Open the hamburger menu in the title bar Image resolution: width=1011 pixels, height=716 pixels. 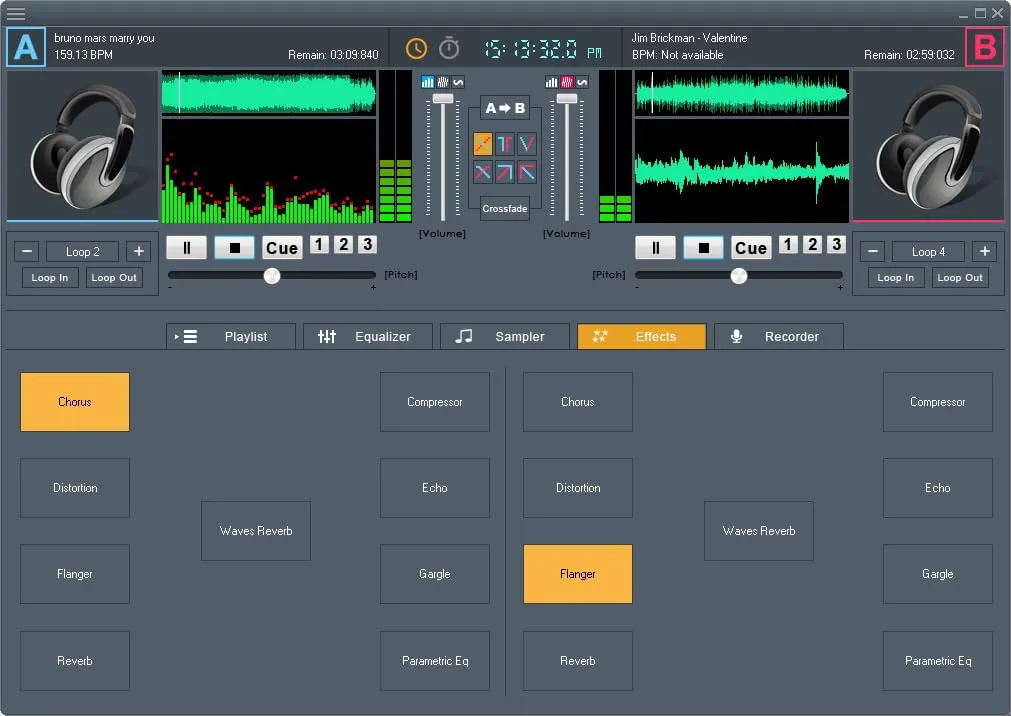coord(16,15)
